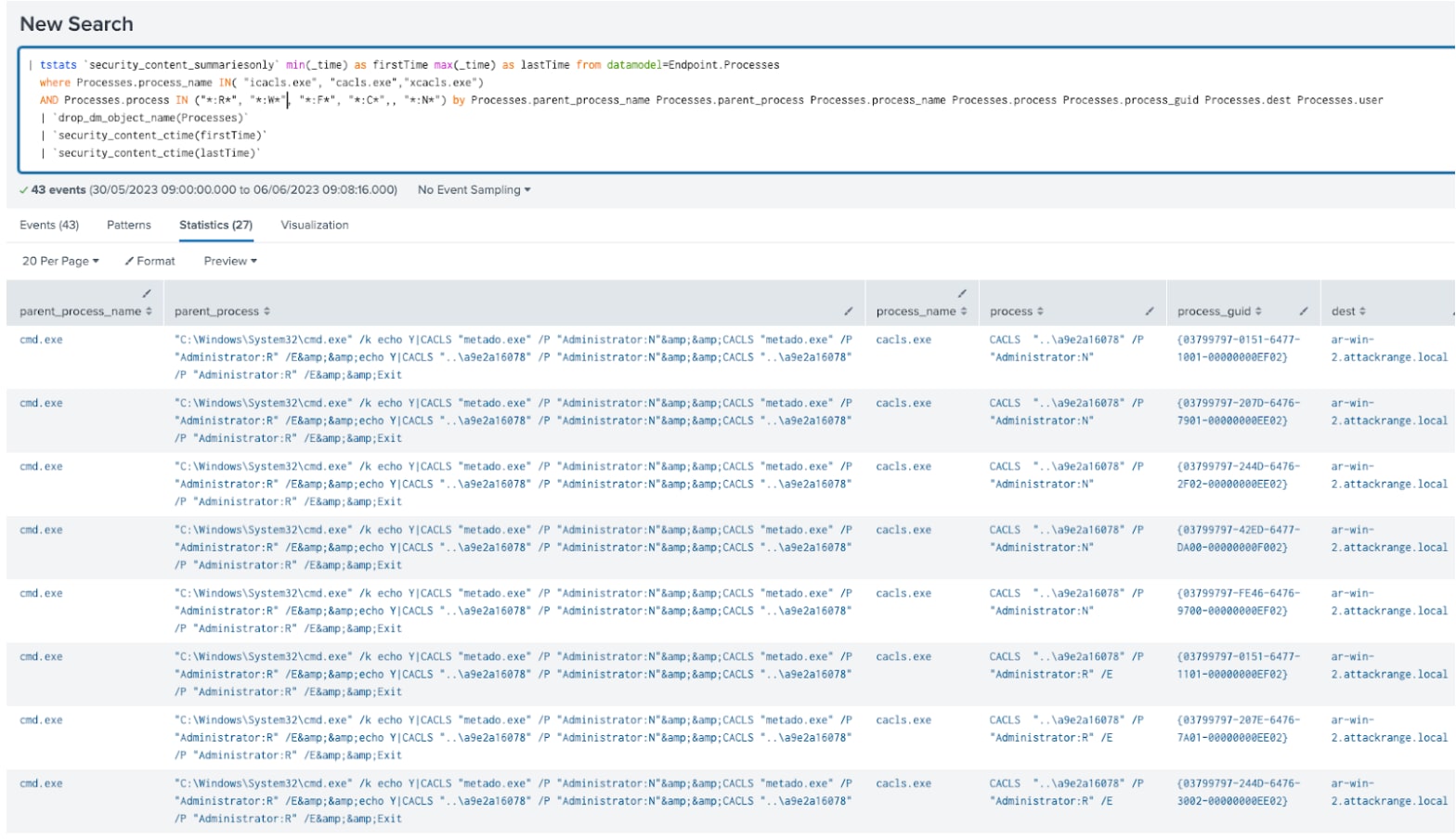Click the green job-complete checkmark by 43 events

[x=23, y=190]
